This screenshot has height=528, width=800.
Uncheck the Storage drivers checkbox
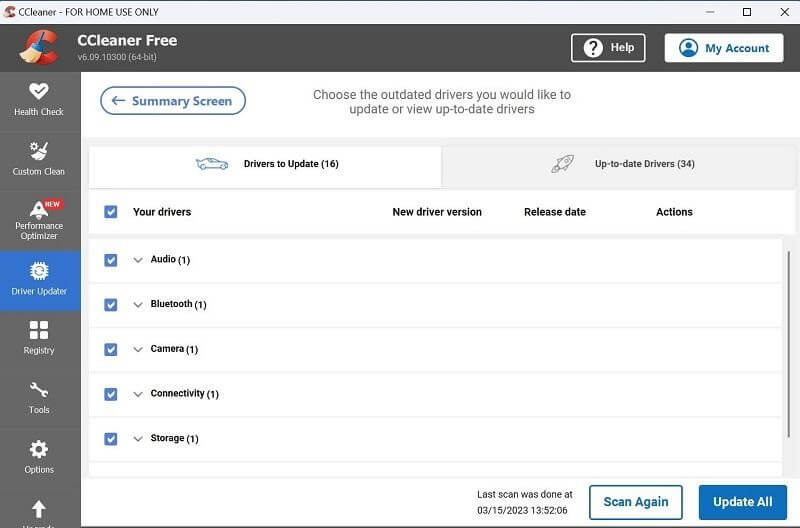point(111,439)
